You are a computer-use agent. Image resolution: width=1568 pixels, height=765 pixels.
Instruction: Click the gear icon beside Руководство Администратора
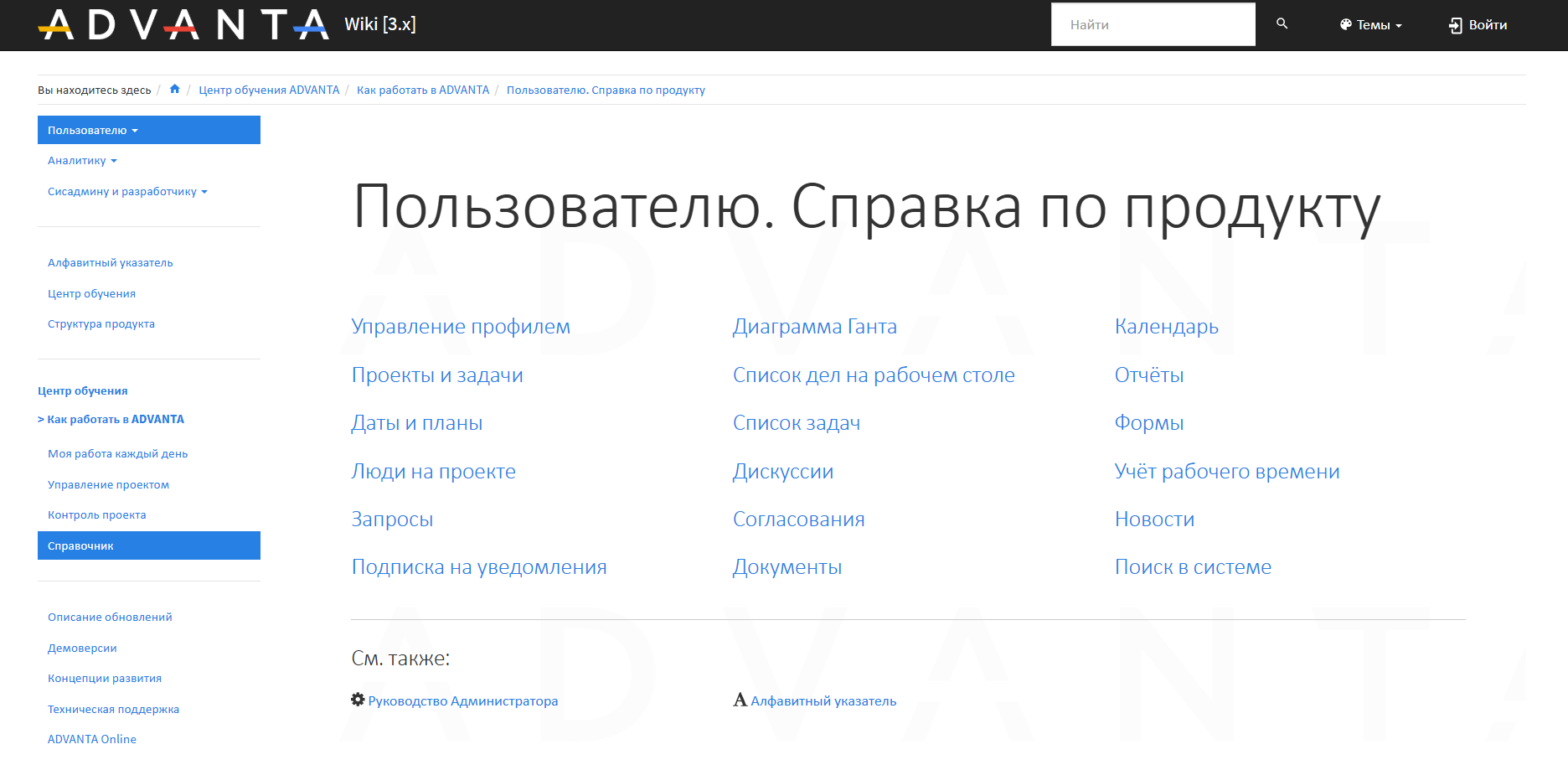pyautogui.click(x=358, y=700)
